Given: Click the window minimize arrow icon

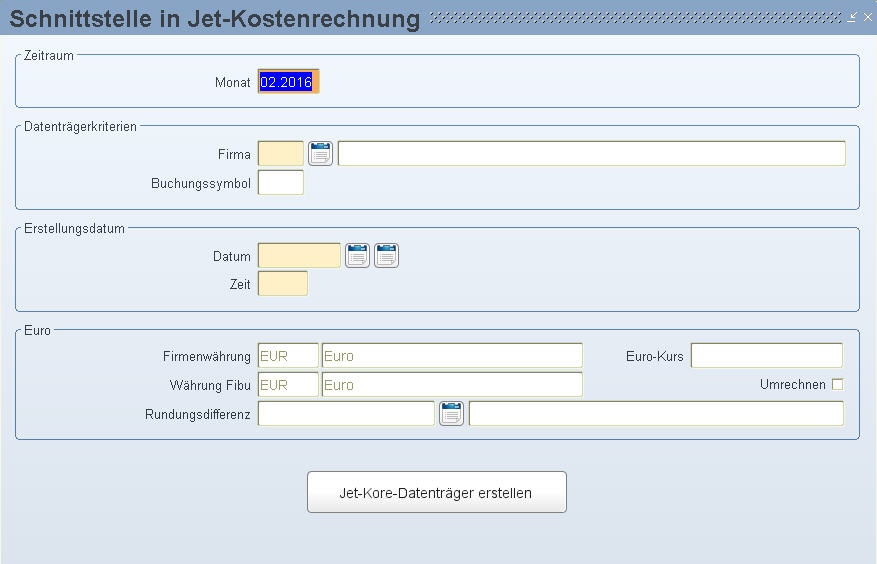Looking at the screenshot, I should click(852, 17).
